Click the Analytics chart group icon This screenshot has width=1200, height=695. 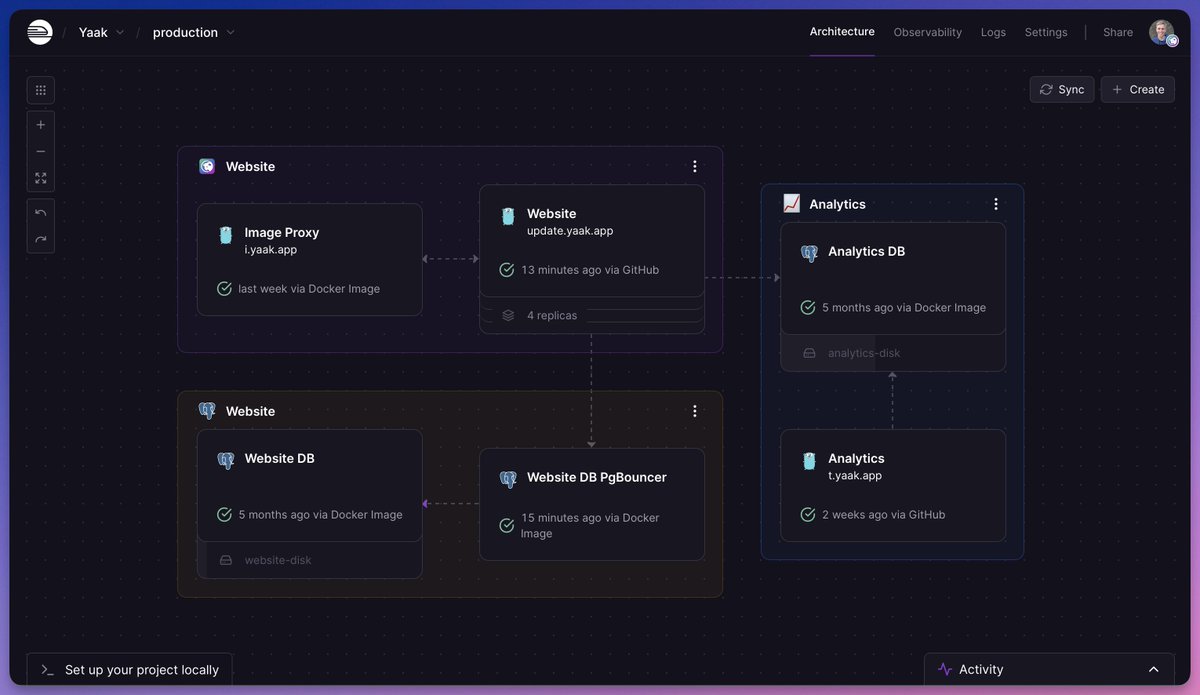click(x=791, y=204)
